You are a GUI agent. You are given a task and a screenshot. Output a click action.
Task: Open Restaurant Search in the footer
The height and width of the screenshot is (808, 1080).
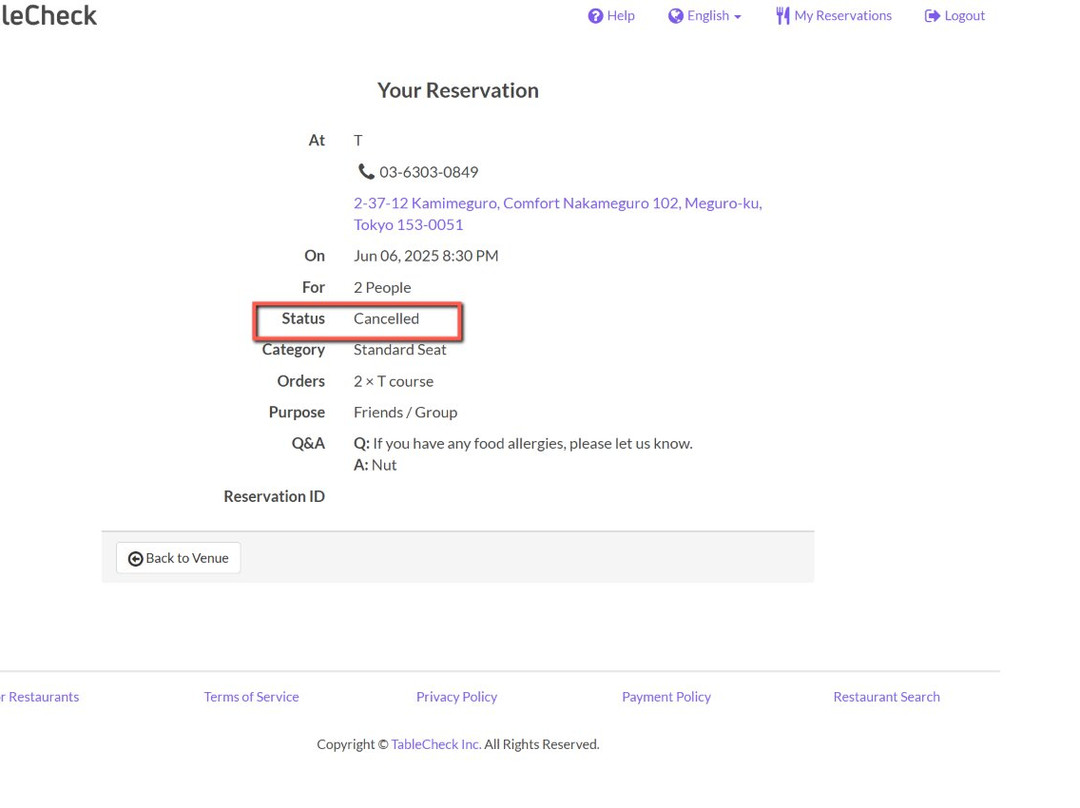pyautogui.click(x=886, y=697)
